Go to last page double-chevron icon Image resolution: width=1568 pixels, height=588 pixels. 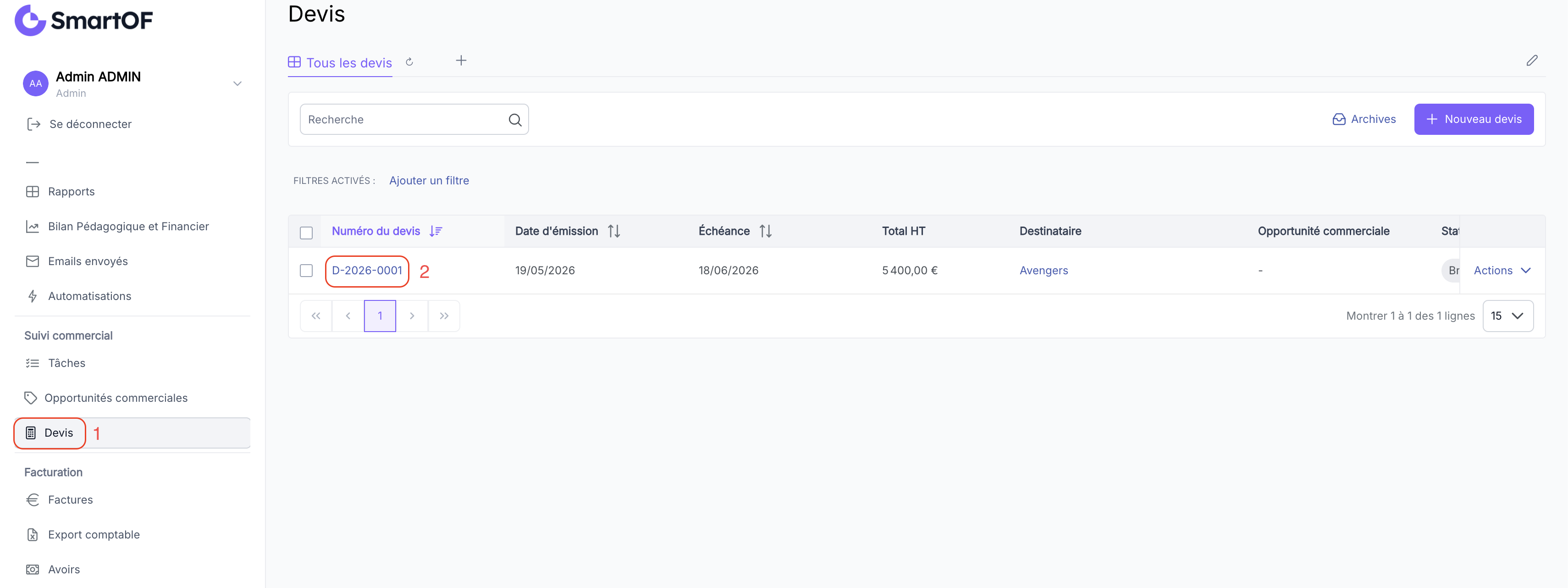444,316
